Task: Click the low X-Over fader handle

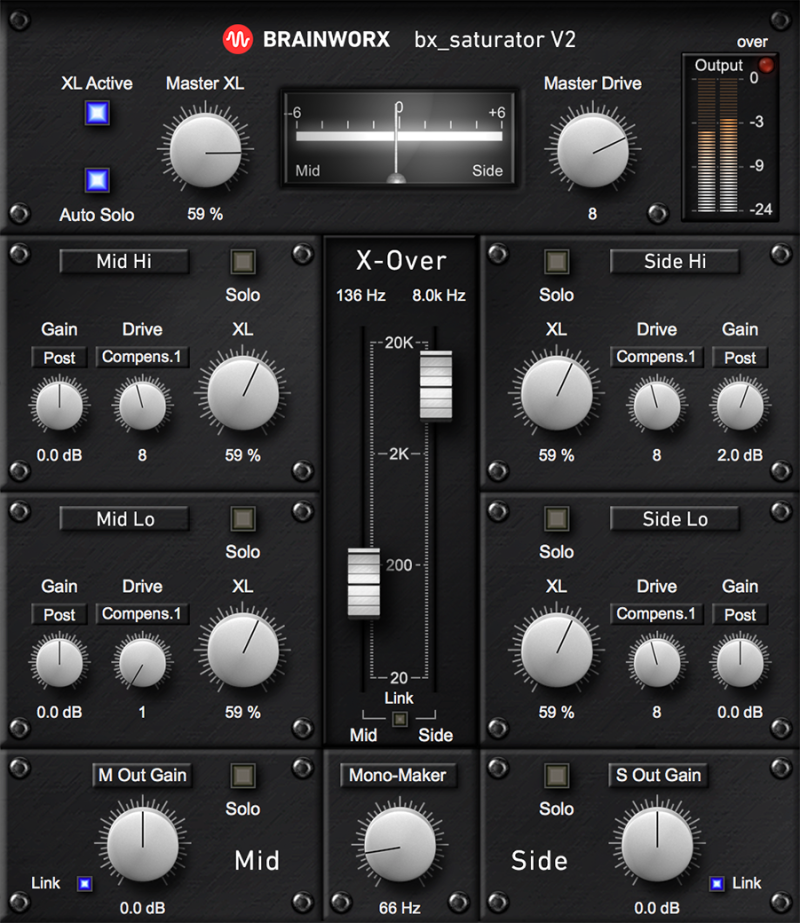Action: tap(363, 582)
